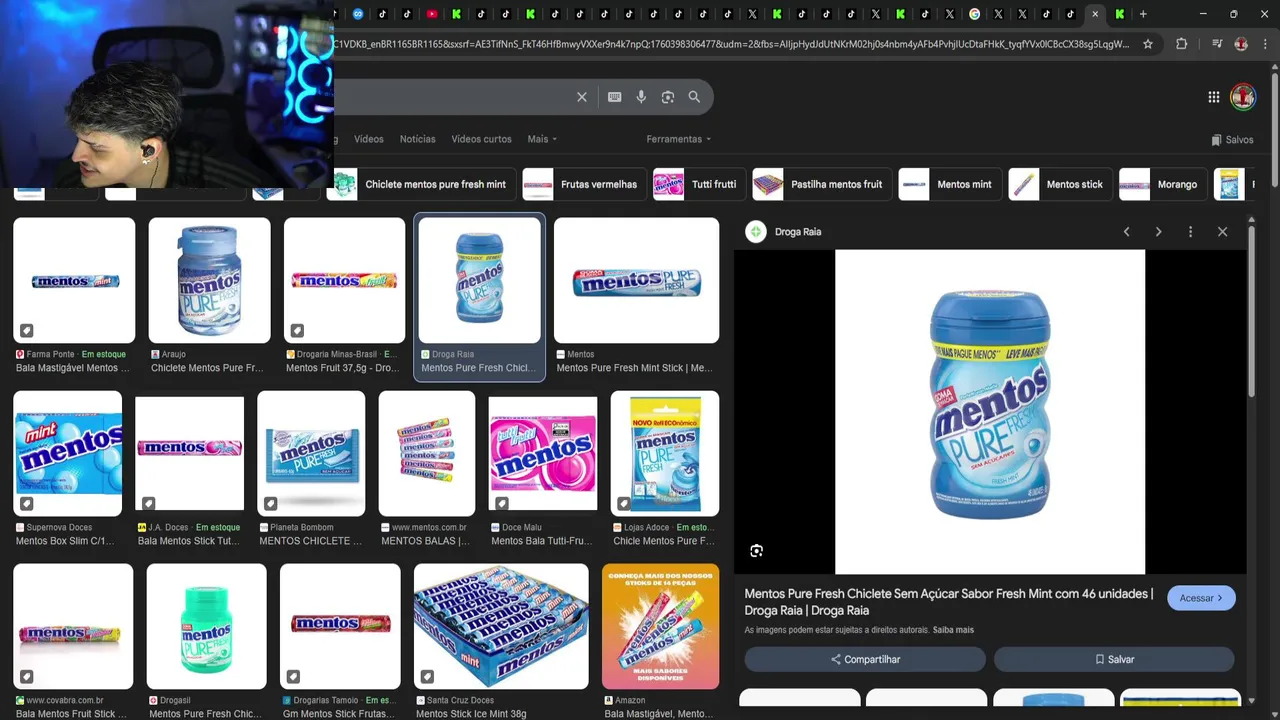This screenshot has height=720, width=1280.
Task: Switch to the Google favicon browser tab
Action: [974, 14]
